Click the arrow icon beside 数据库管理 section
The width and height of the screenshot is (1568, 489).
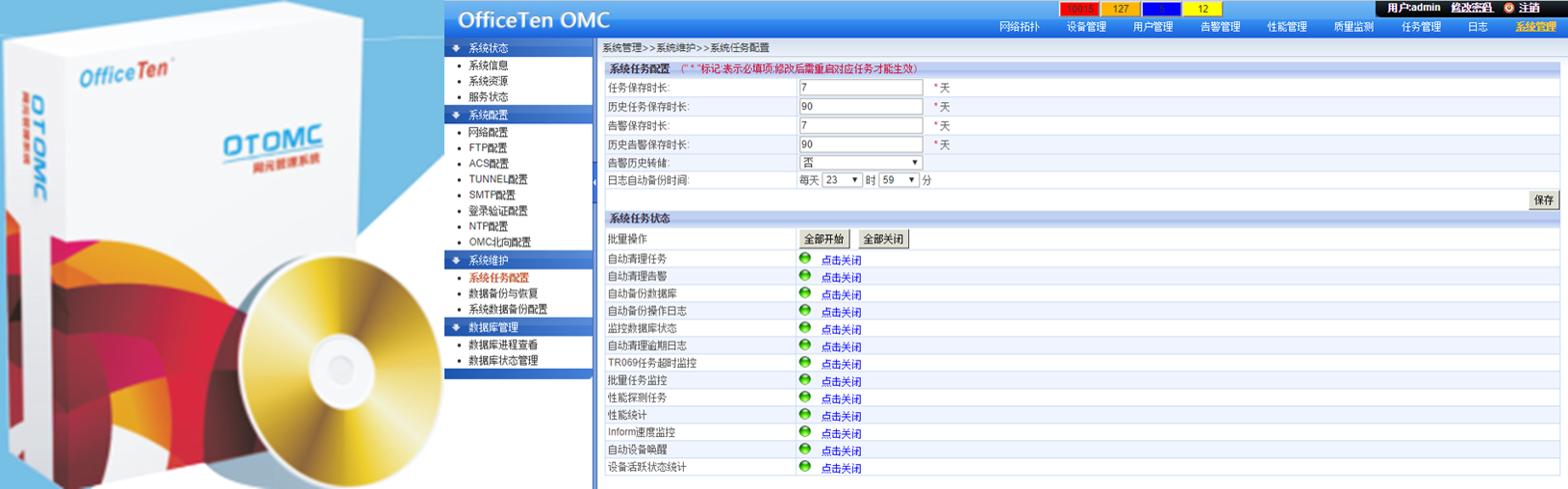pos(456,327)
